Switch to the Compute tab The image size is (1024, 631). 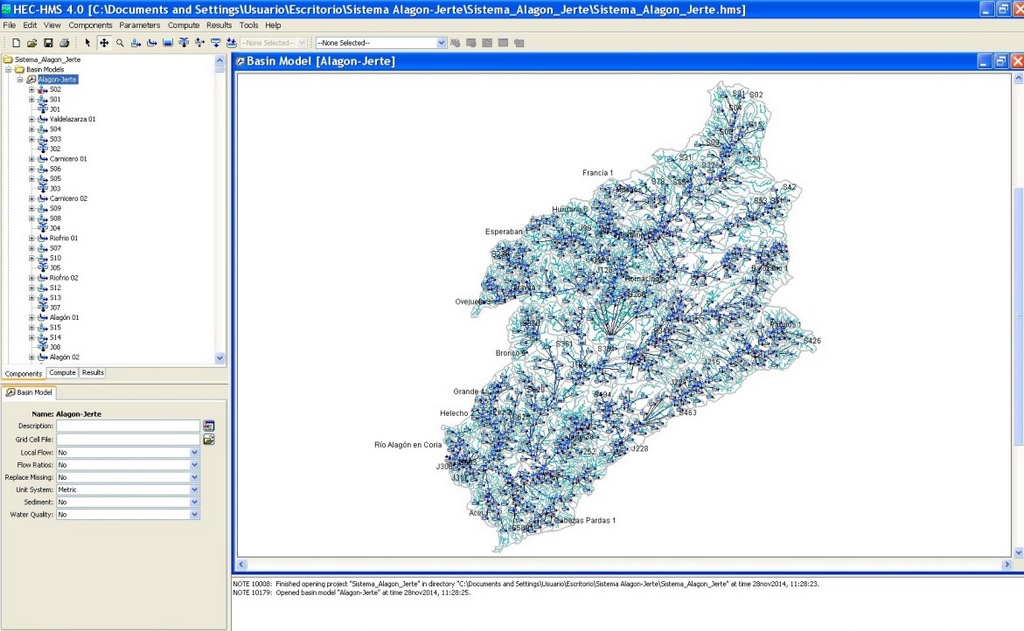[62, 373]
